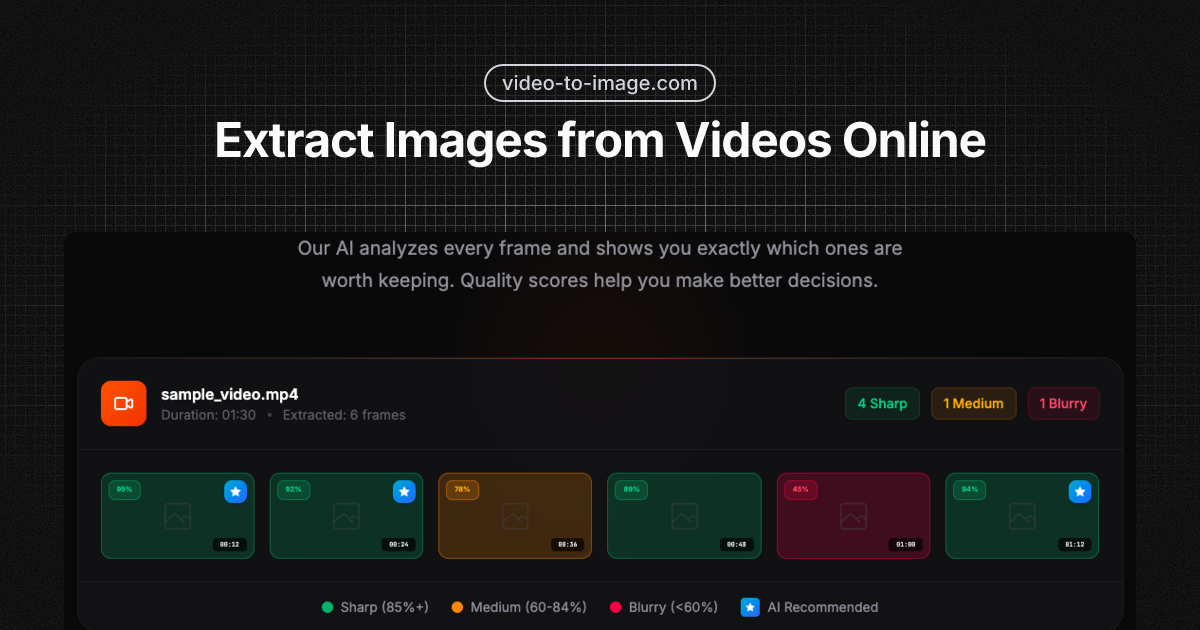Click the image icon in the 89% frame
Viewport: 1200px width, 630px height.
click(x=684, y=516)
